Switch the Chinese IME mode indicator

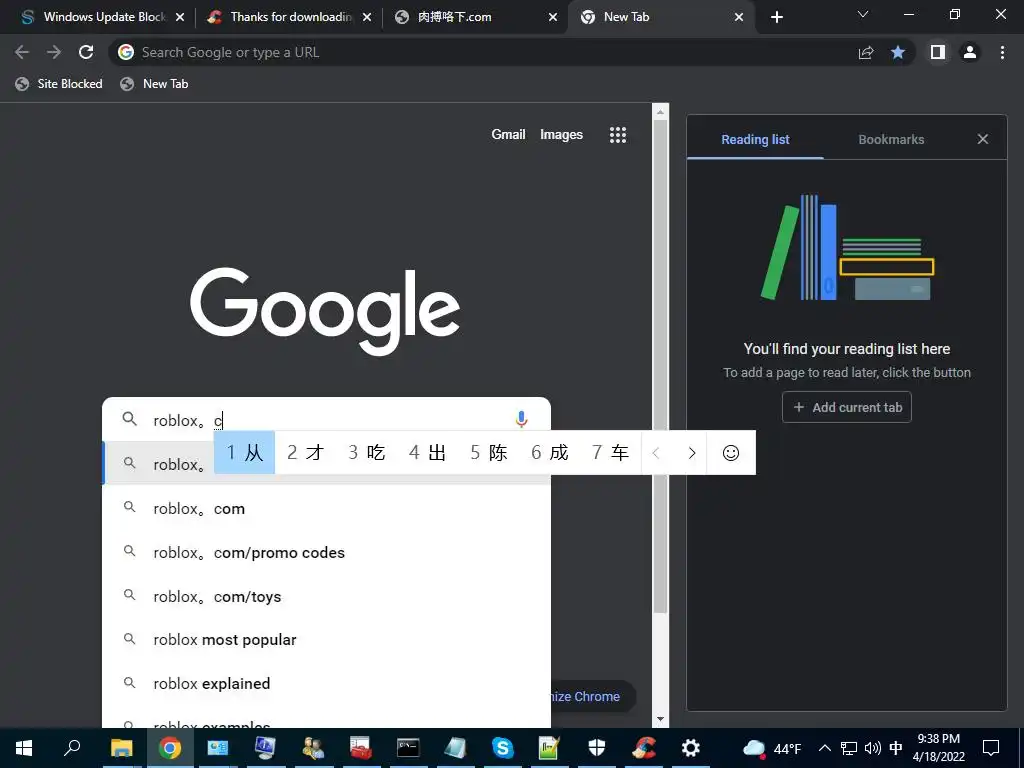(896, 748)
